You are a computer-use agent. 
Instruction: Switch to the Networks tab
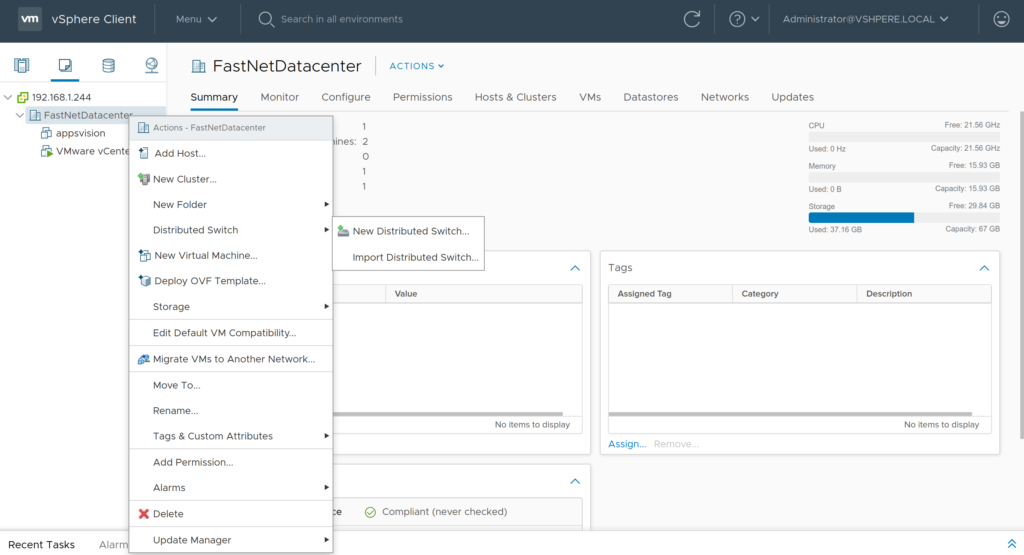tap(725, 97)
